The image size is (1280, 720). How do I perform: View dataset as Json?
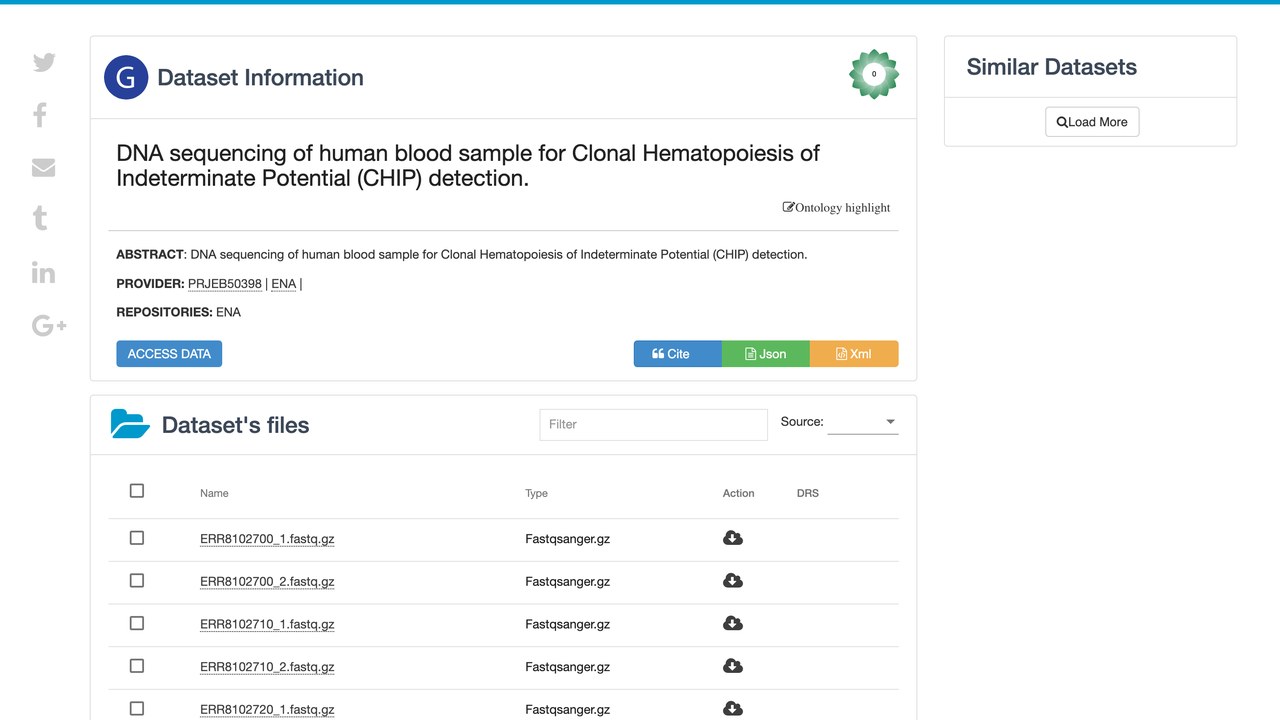765,354
